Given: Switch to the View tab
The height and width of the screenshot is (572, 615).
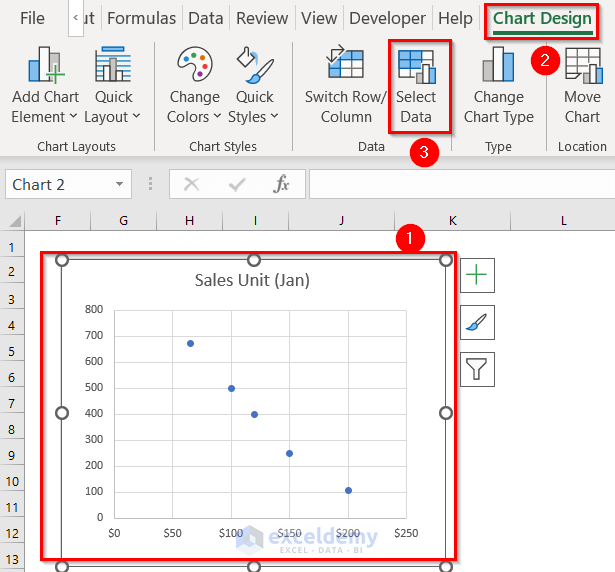Looking at the screenshot, I should tap(319, 18).
